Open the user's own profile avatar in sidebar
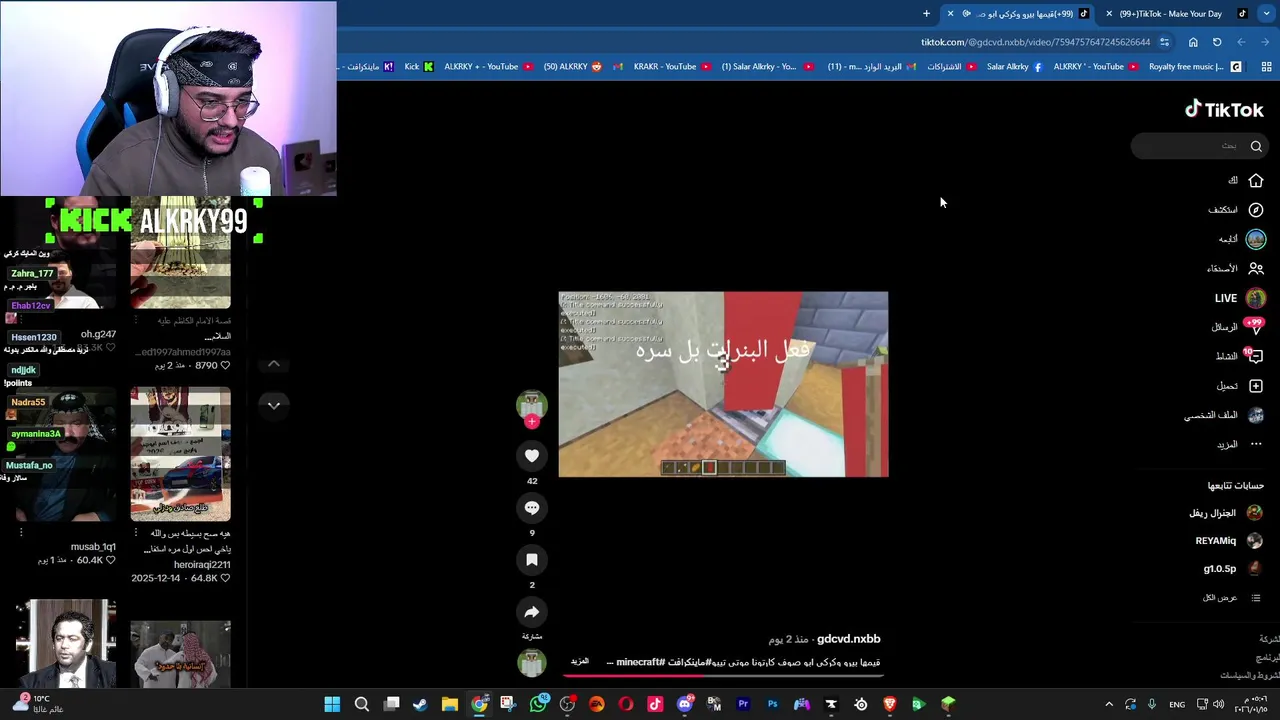 click(x=1256, y=415)
